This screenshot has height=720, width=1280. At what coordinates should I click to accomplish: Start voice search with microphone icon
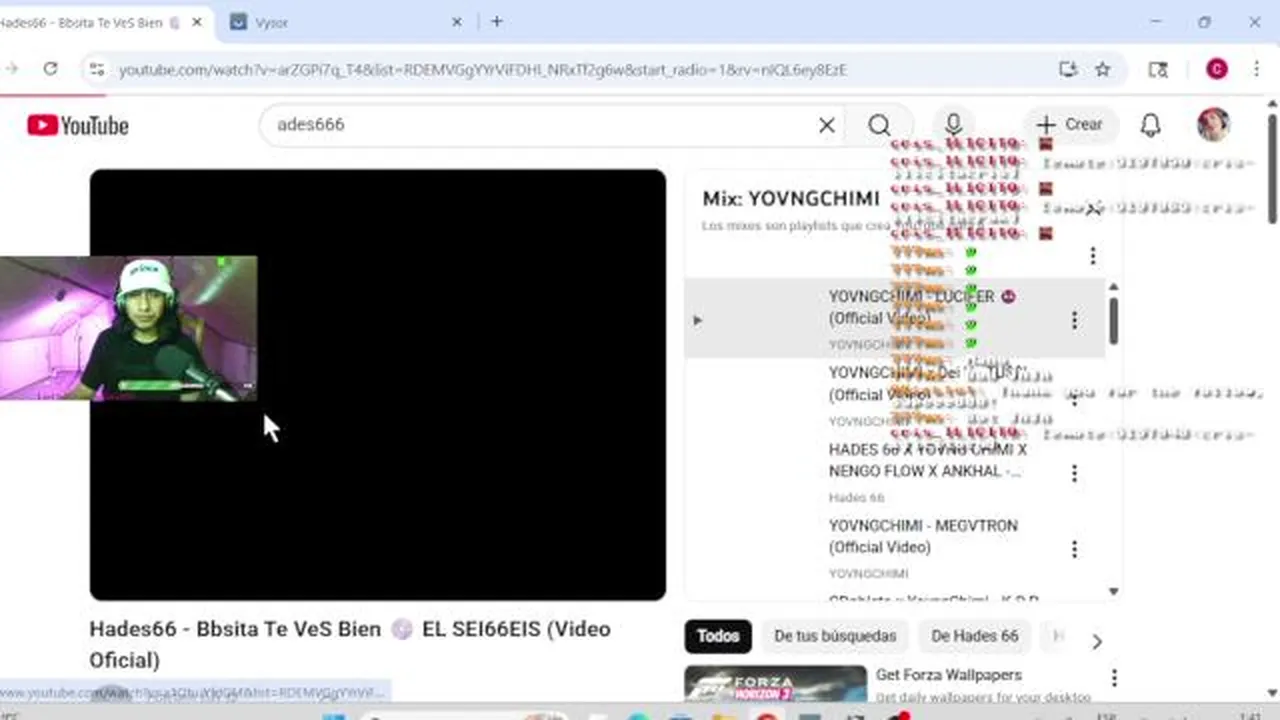click(953, 125)
